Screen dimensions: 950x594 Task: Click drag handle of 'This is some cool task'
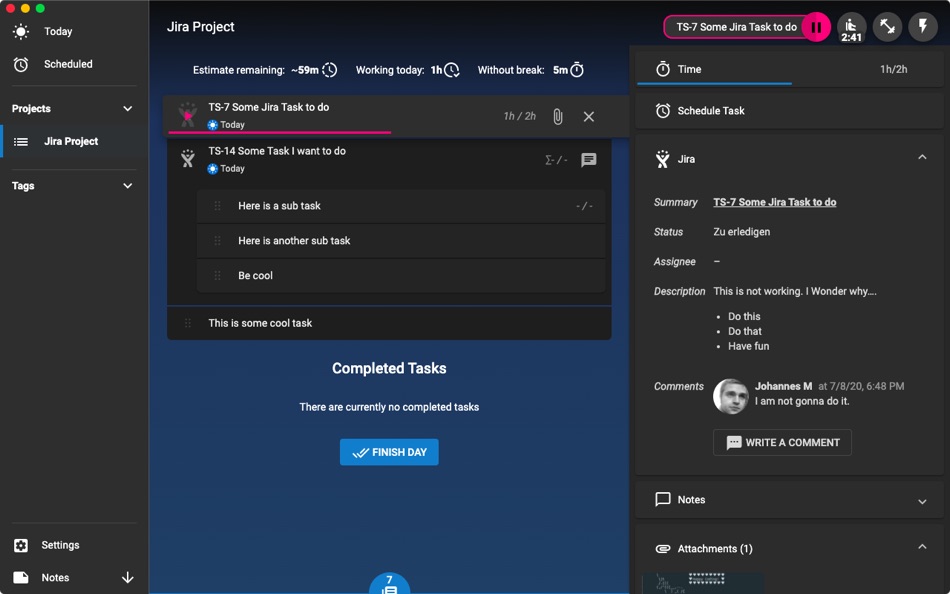188,323
